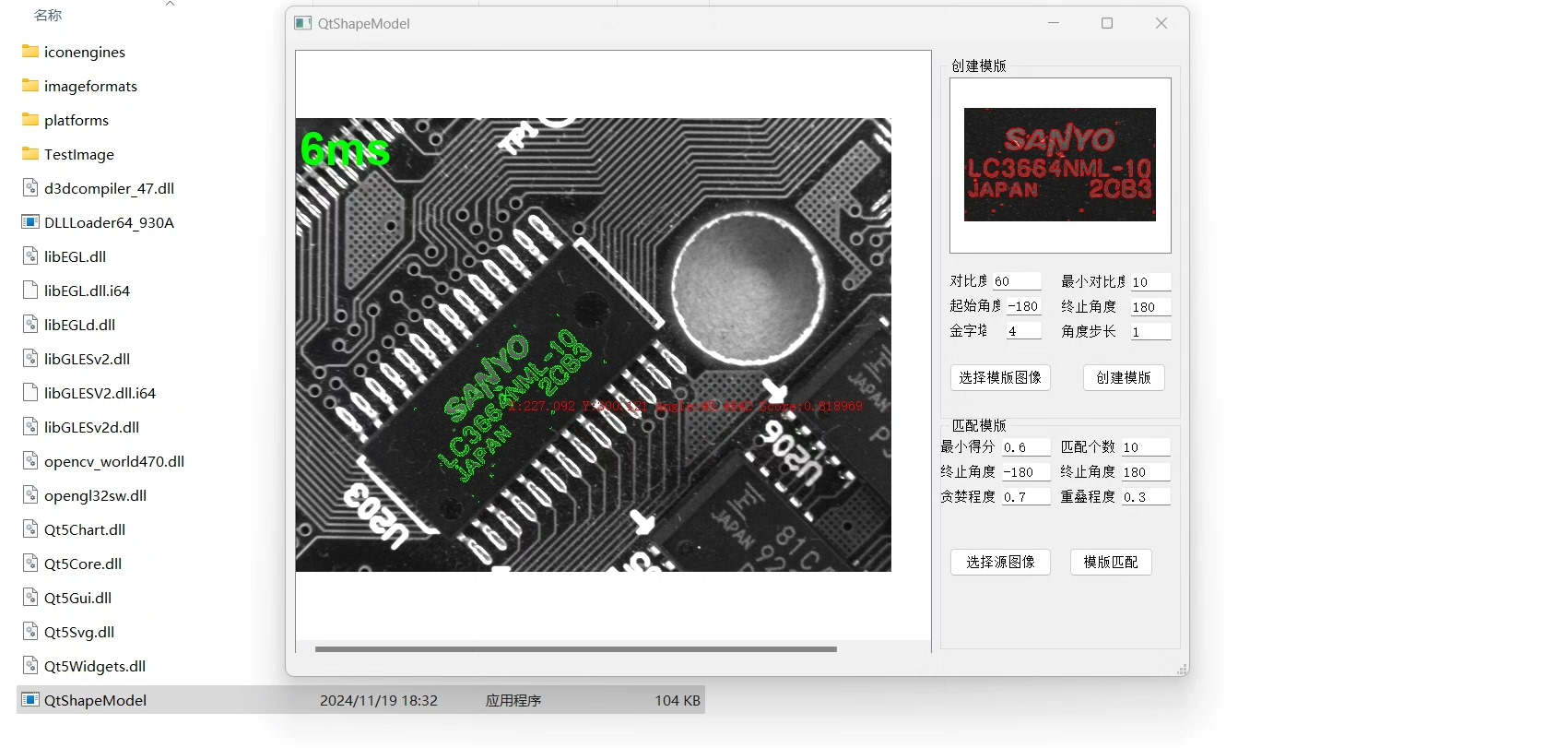The height and width of the screenshot is (748, 1568).
Task: Select the folder name 'TestImage'
Action: [x=79, y=154]
